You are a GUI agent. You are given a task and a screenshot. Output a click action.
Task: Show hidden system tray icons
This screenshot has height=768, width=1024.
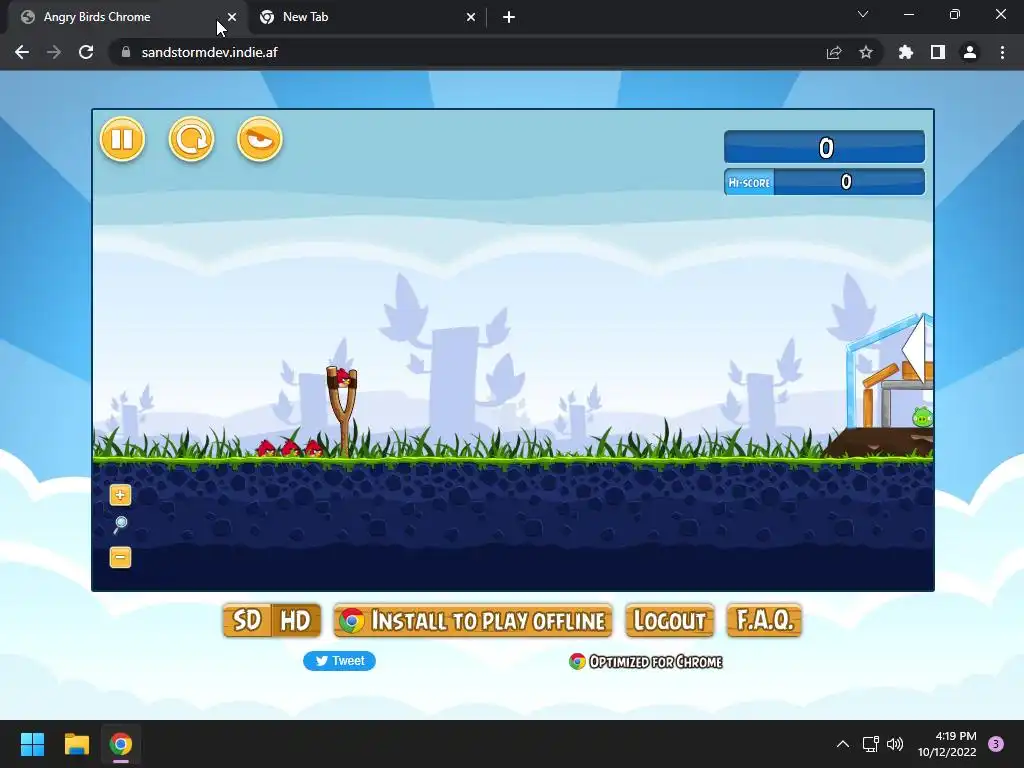(x=843, y=744)
